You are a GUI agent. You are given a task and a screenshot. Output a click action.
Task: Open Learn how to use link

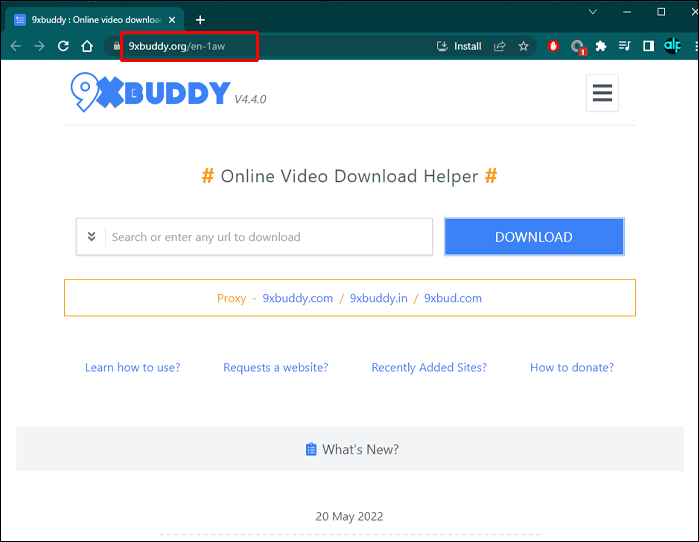132,367
